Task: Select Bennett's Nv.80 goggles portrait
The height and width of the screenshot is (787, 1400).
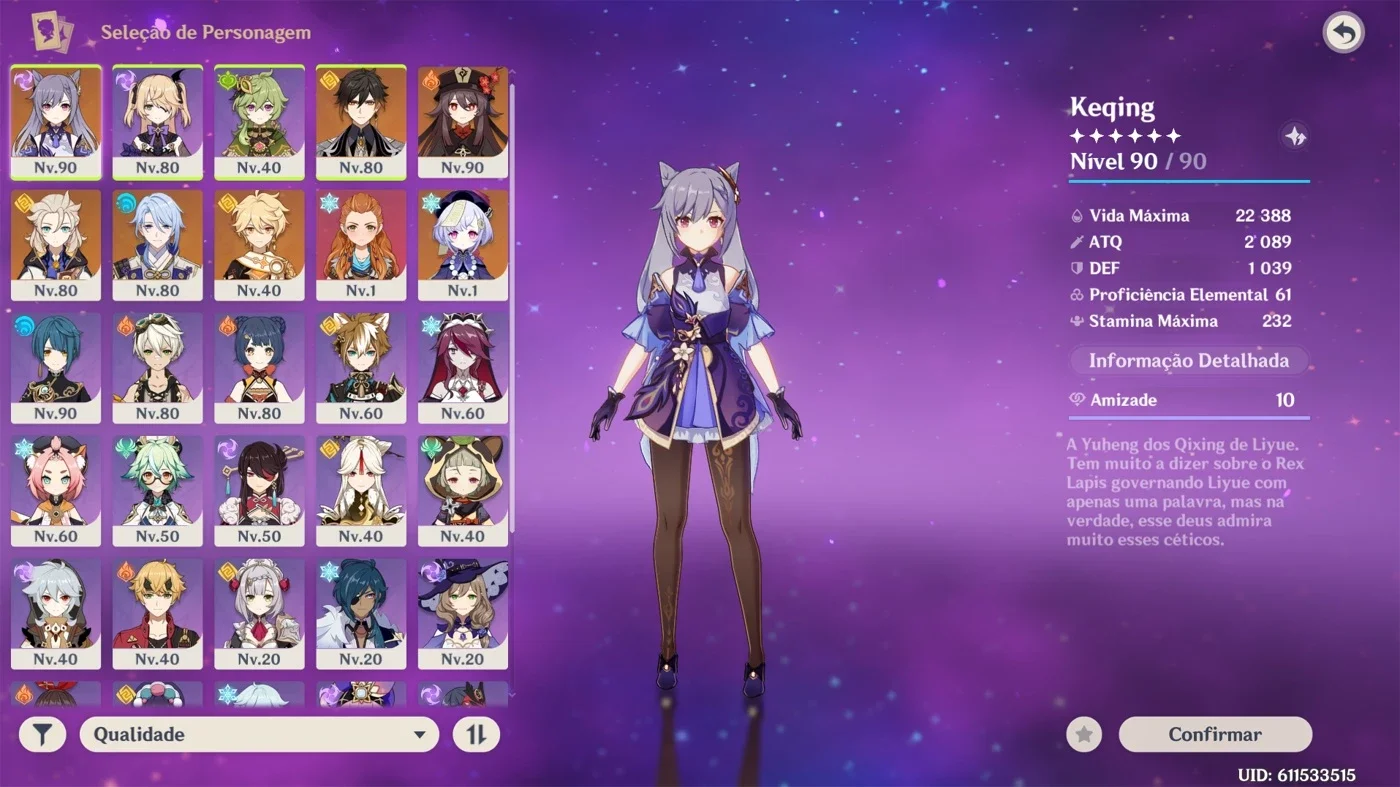Action: click(158, 368)
